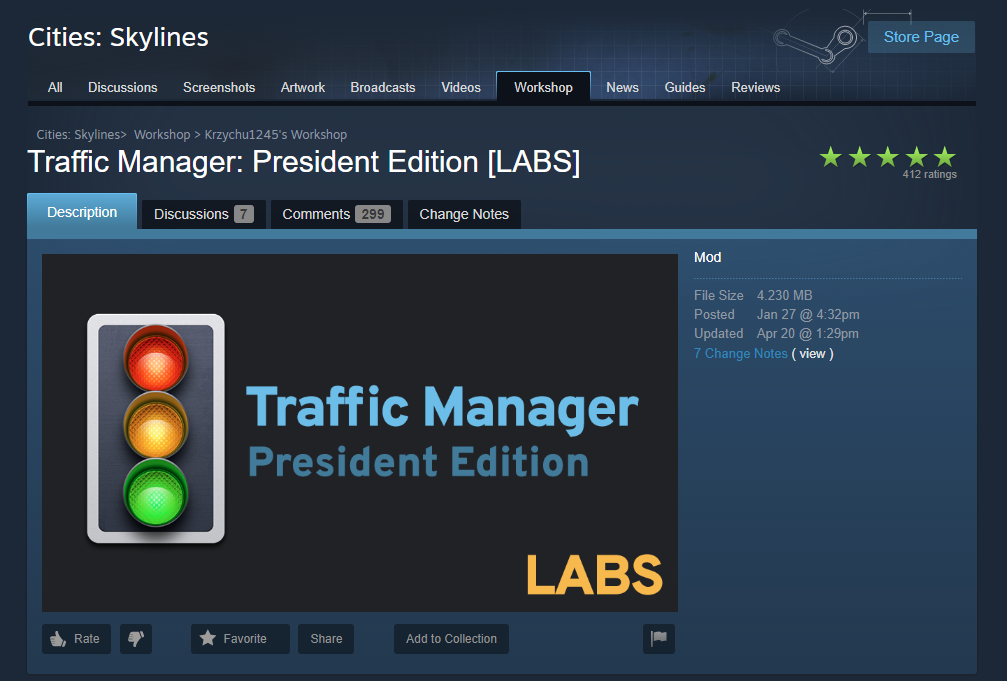The image size is (1007, 681).
Task: Open the News tab
Action: [x=622, y=87]
